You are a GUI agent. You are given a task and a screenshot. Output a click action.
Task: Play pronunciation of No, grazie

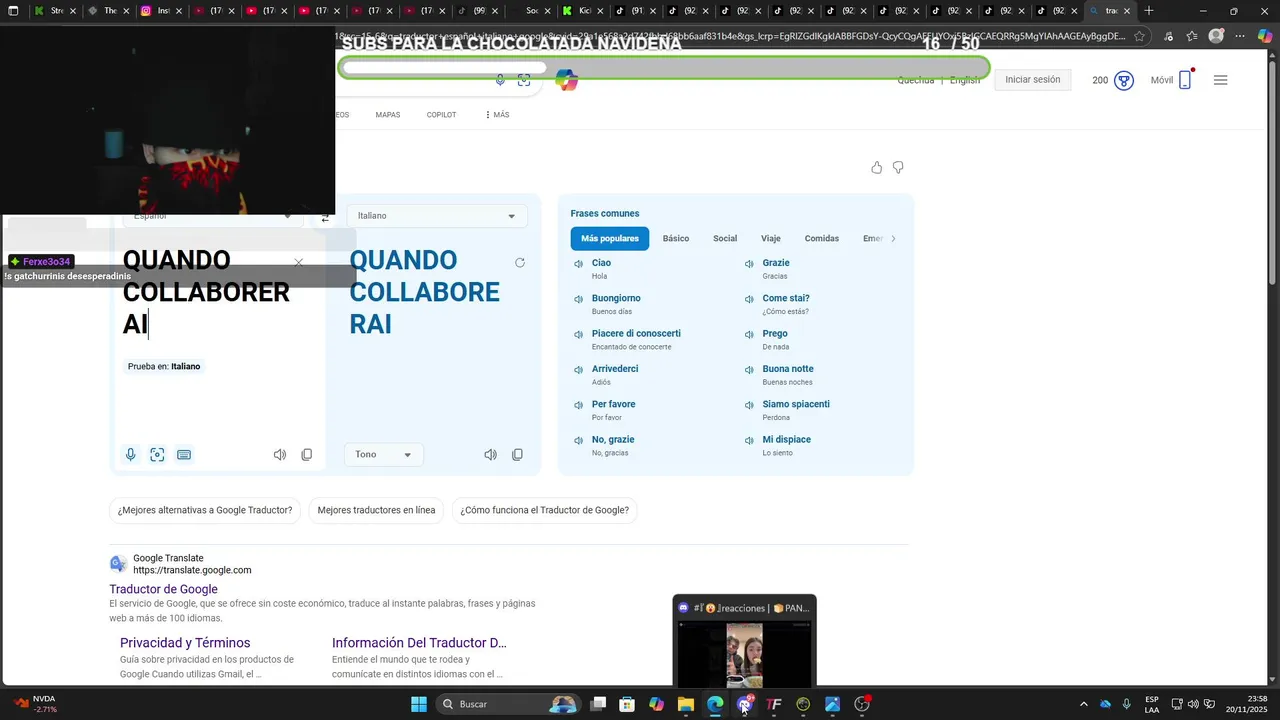point(578,440)
